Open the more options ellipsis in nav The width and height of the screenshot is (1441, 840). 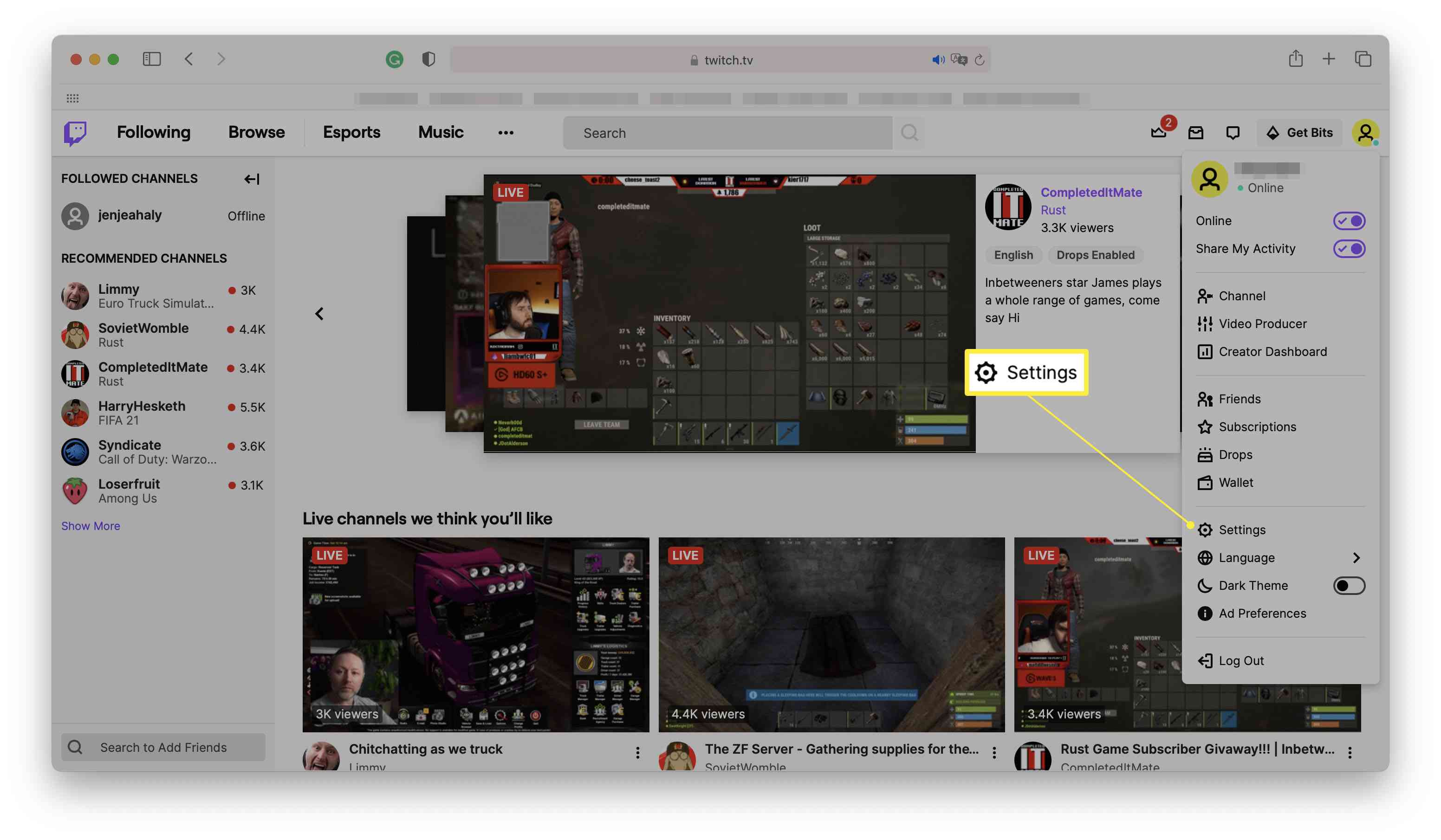point(506,133)
